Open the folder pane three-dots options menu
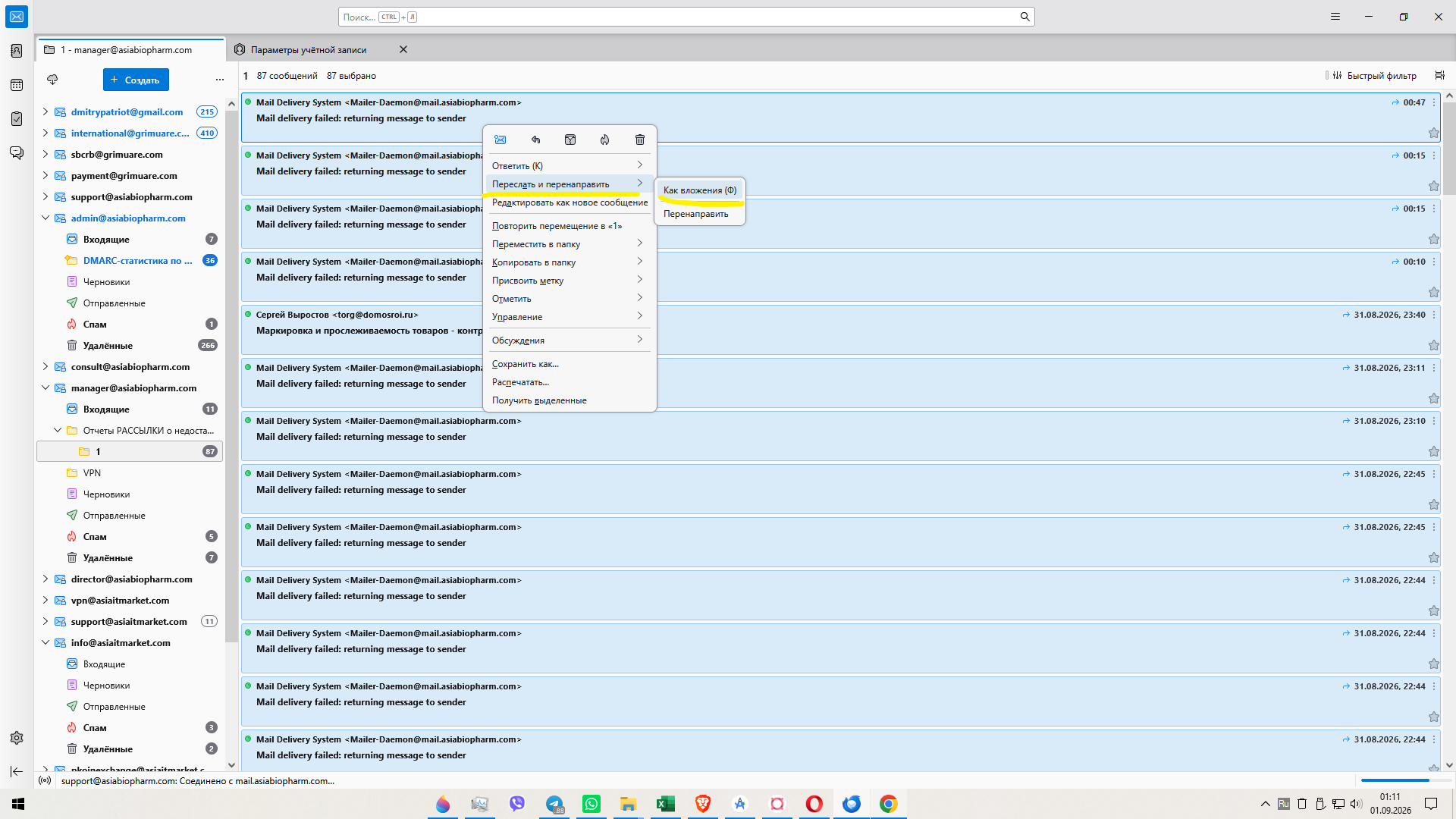 pos(220,80)
